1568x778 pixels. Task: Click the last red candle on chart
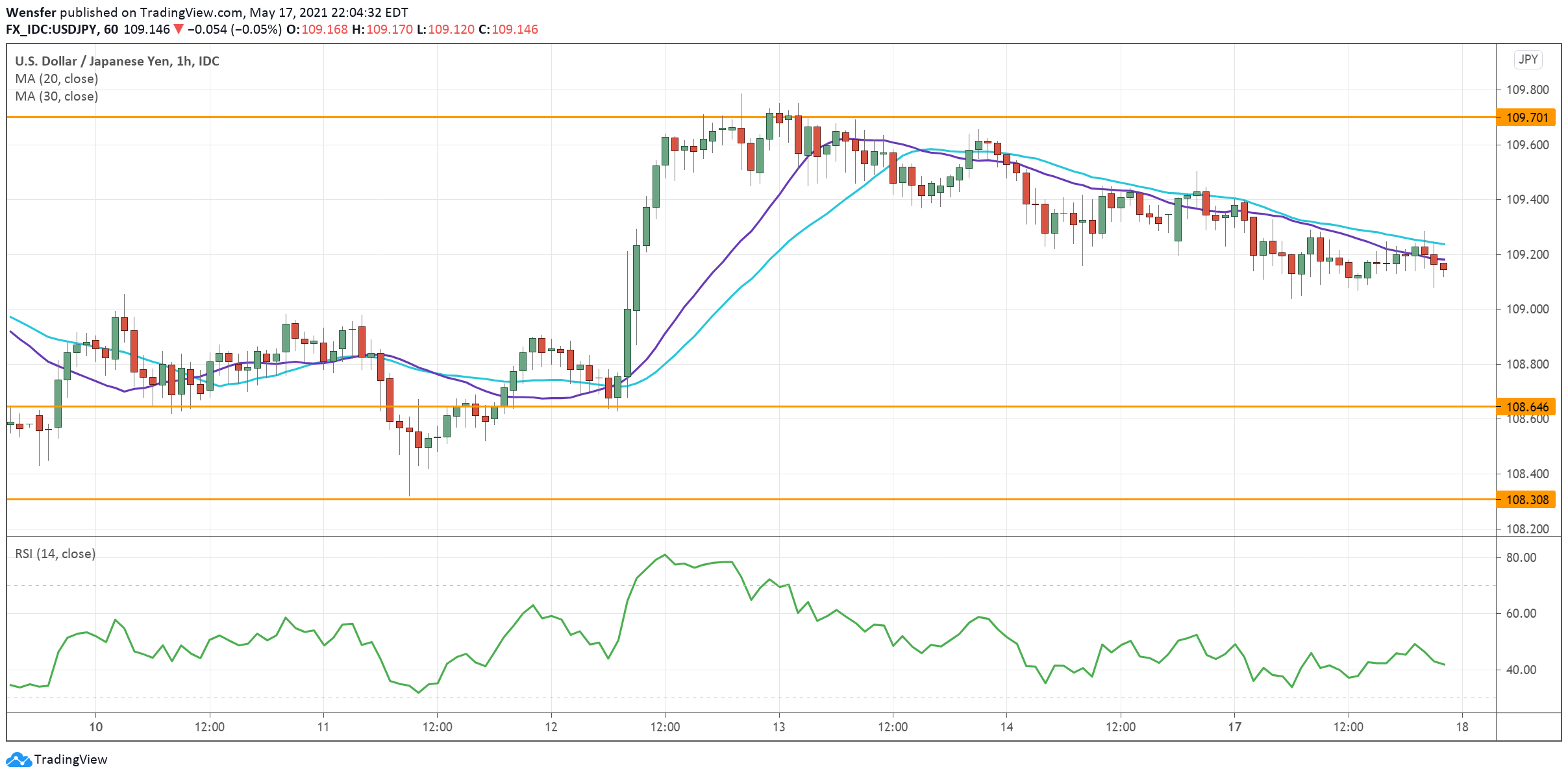pyautogui.click(x=1443, y=266)
